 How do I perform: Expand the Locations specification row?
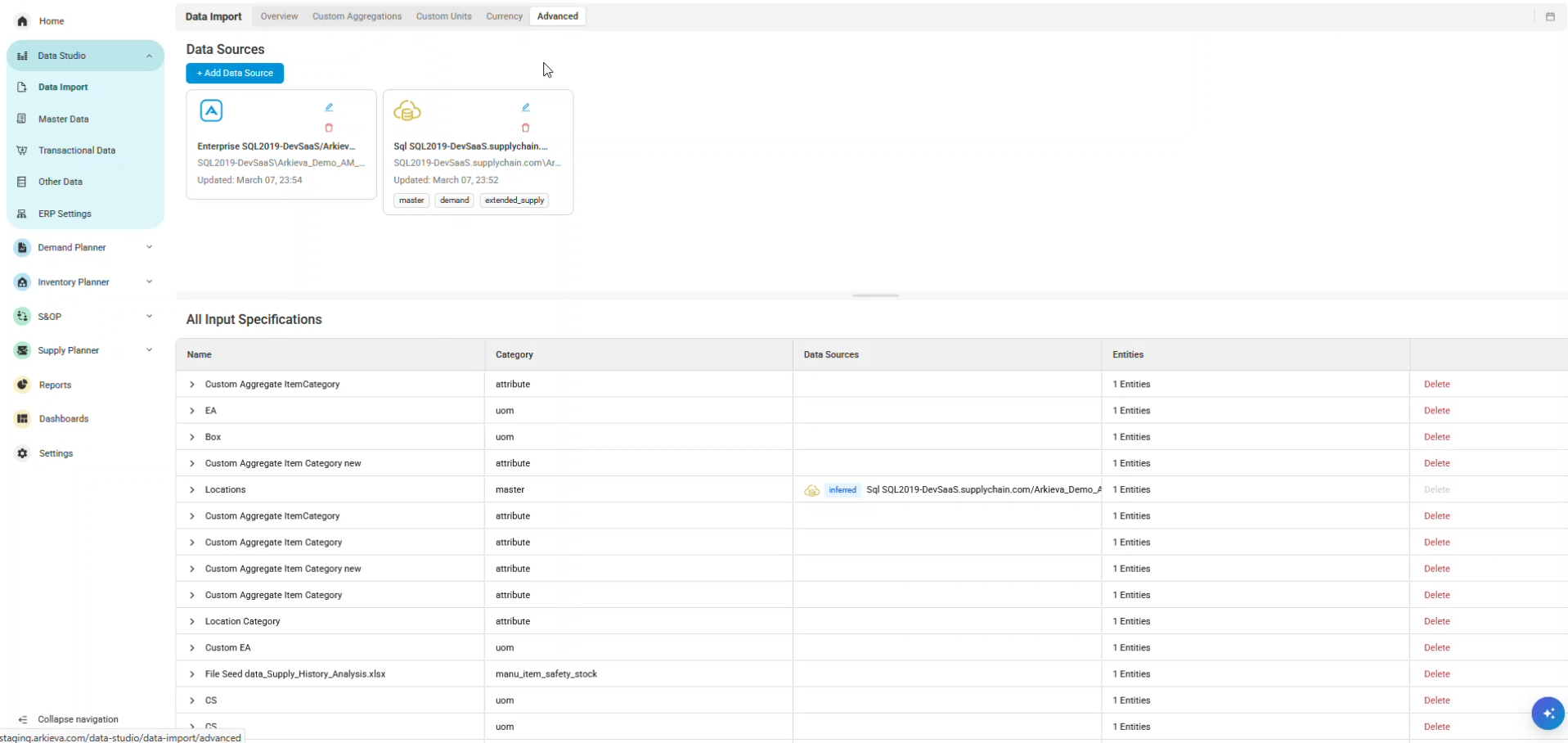(192, 489)
